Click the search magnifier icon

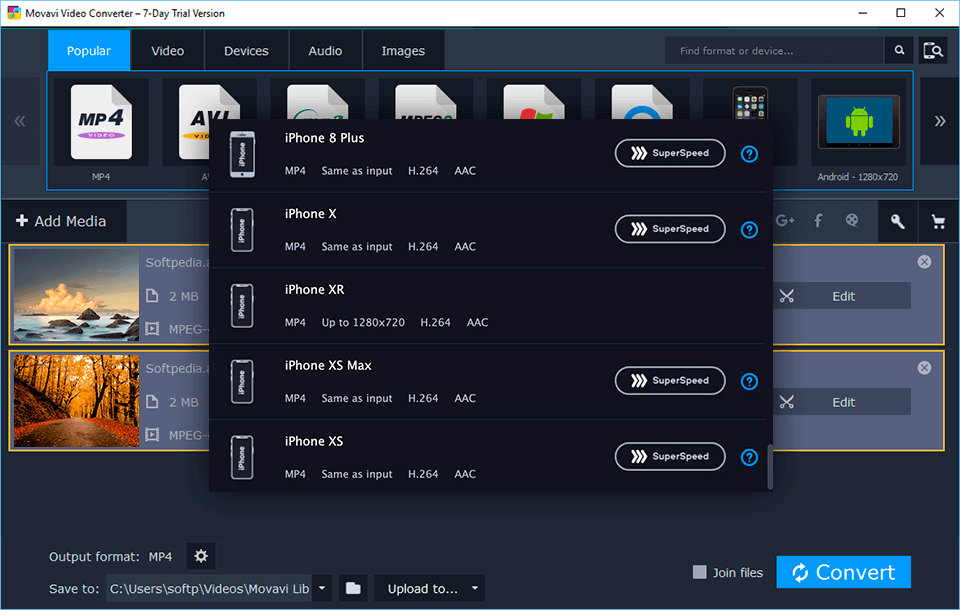[x=899, y=50]
